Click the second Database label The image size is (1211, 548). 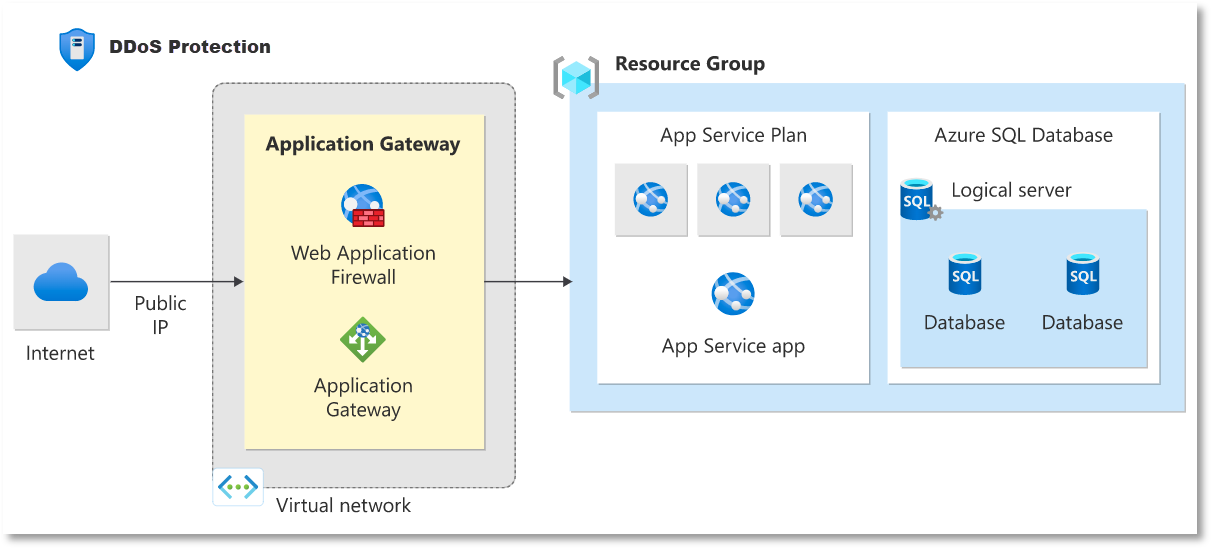point(1082,322)
